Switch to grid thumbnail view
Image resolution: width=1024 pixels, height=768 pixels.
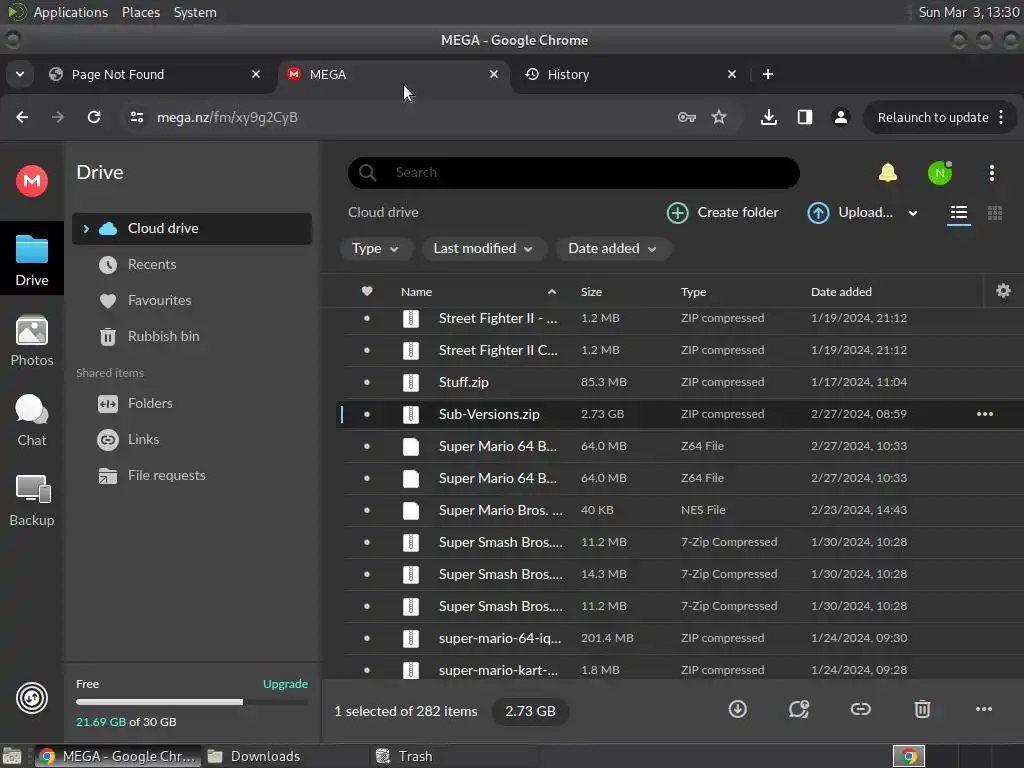coord(995,213)
